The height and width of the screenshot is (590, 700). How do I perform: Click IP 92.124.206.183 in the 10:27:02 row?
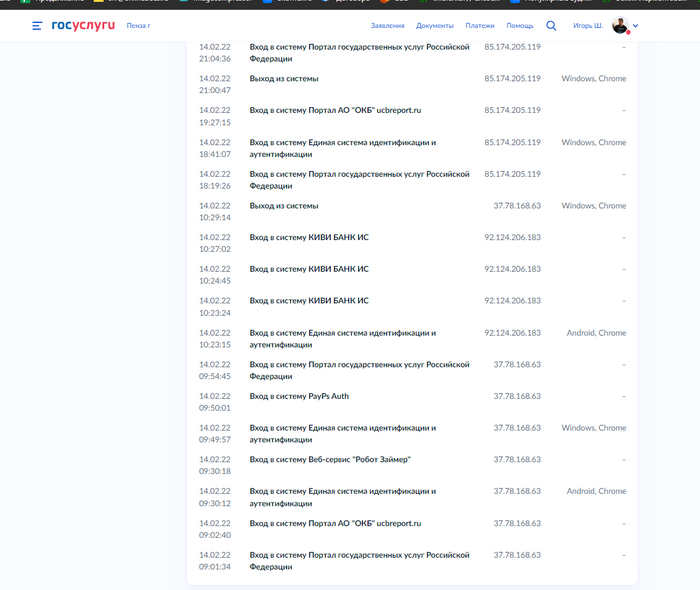[512, 237]
